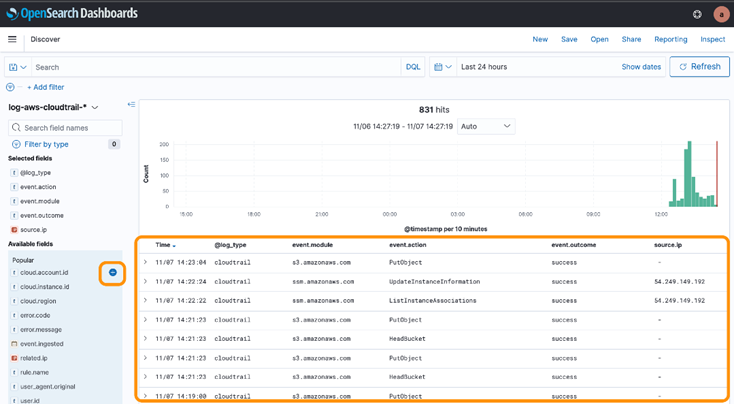Image resolution: width=734 pixels, height=404 pixels.
Task: Expand the ListInstanceAssociations row
Action: tap(145, 301)
